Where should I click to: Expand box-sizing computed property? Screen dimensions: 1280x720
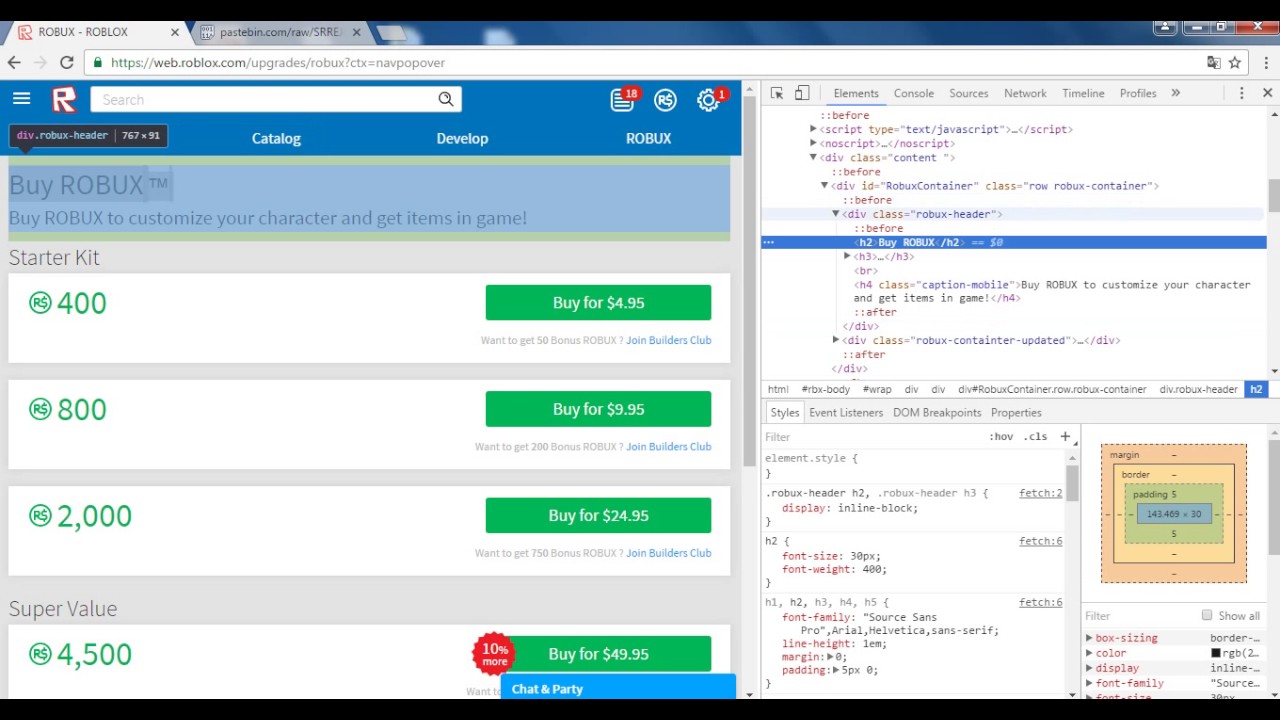pos(1089,638)
